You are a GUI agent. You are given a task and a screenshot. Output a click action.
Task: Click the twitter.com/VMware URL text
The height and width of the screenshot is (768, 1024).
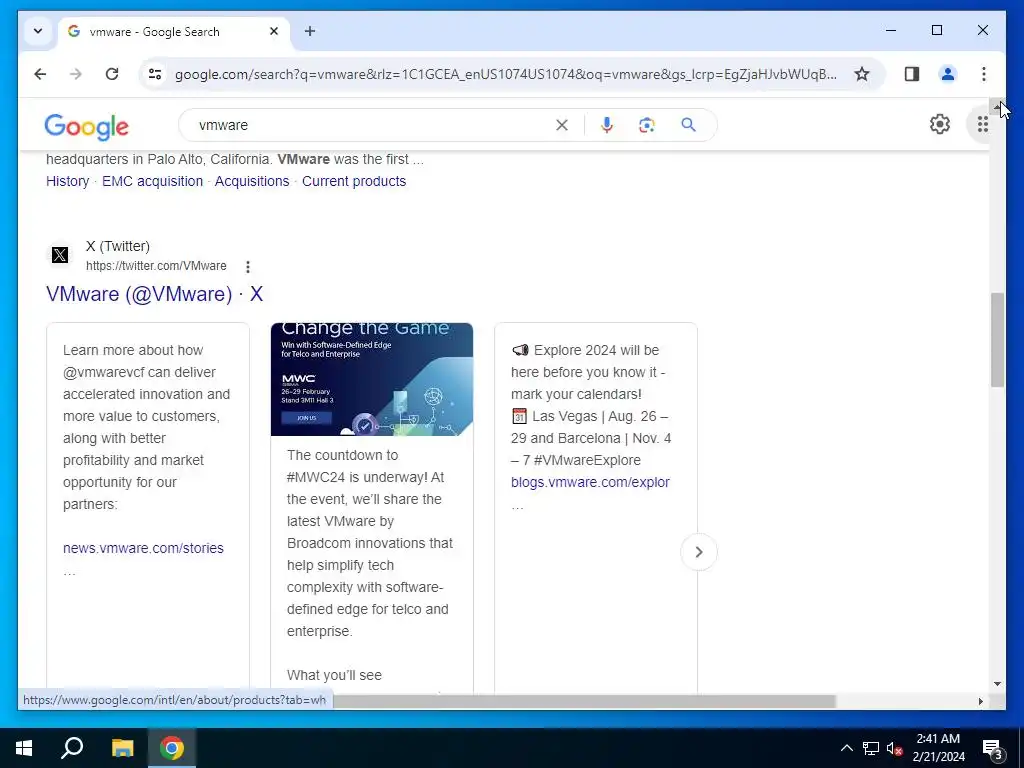(156, 266)
